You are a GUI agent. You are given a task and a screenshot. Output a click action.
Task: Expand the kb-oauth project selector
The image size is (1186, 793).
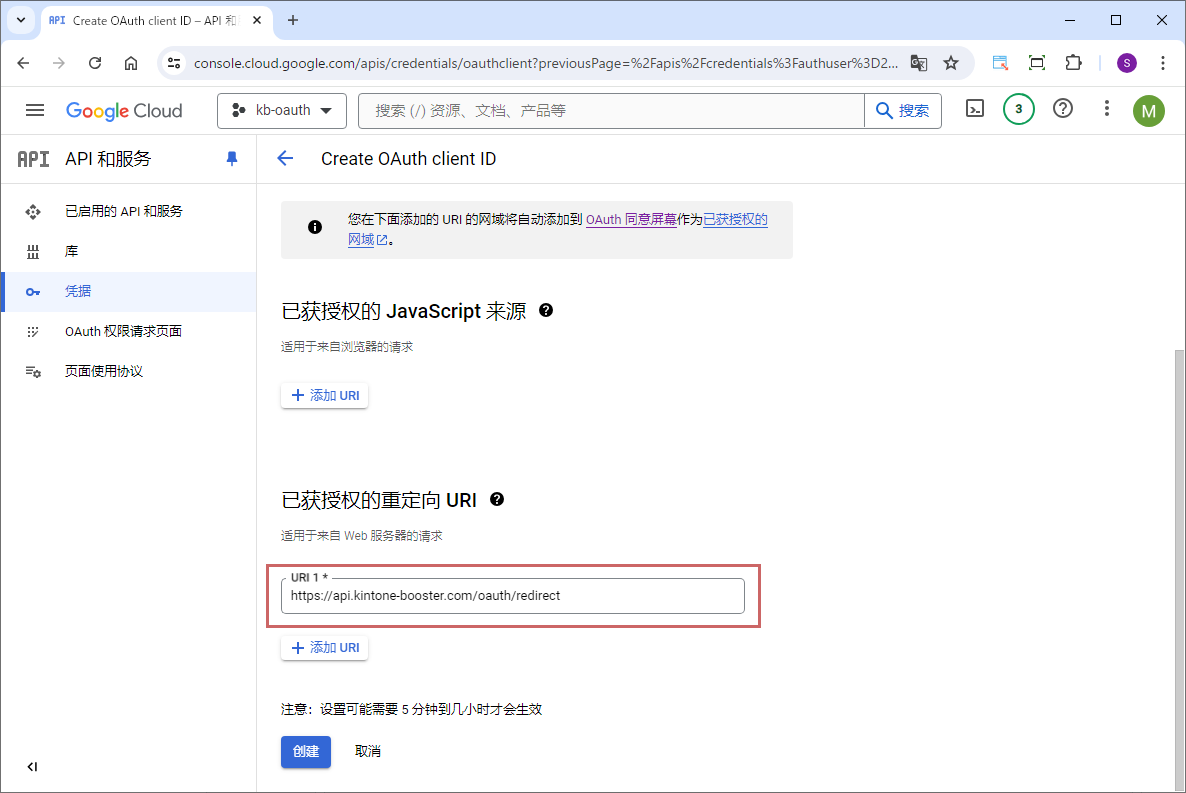282,111
